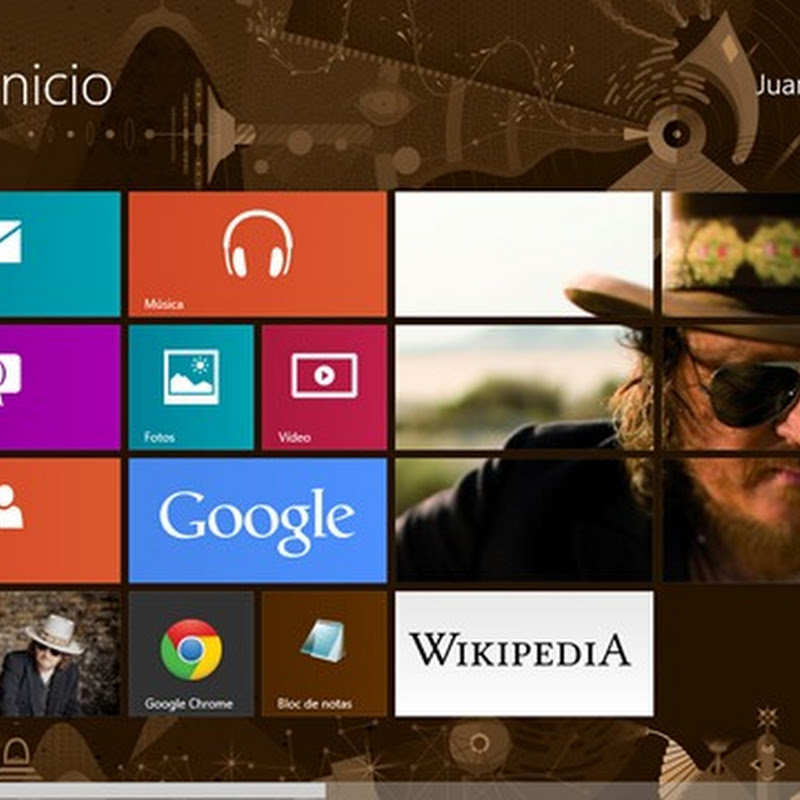
Task: Launch Google Chrome tile
Action: click(x=191, y=654)
